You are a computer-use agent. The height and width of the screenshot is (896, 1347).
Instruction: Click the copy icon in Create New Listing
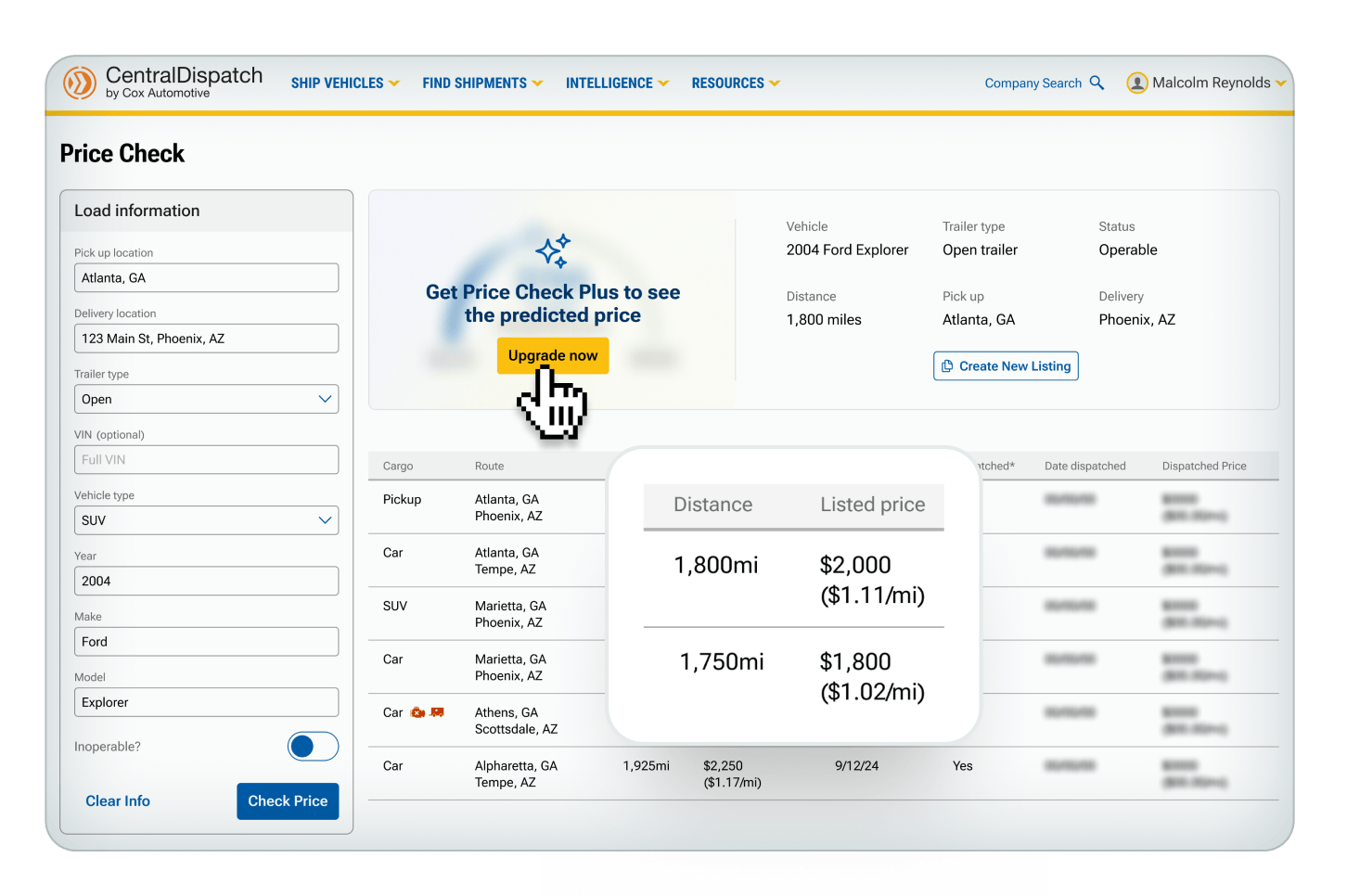pyautogui.click(x=947, y=366)
